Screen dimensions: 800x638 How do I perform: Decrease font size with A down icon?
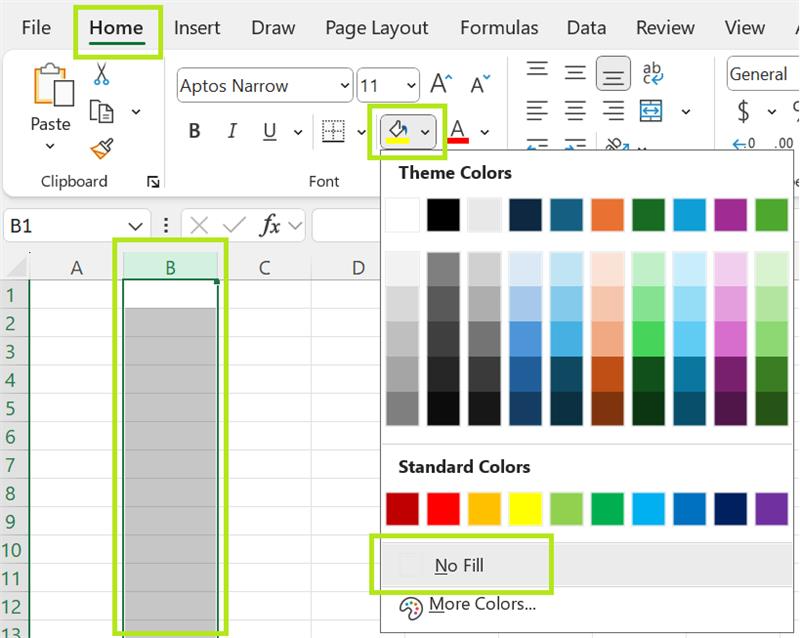coord(480,84)
